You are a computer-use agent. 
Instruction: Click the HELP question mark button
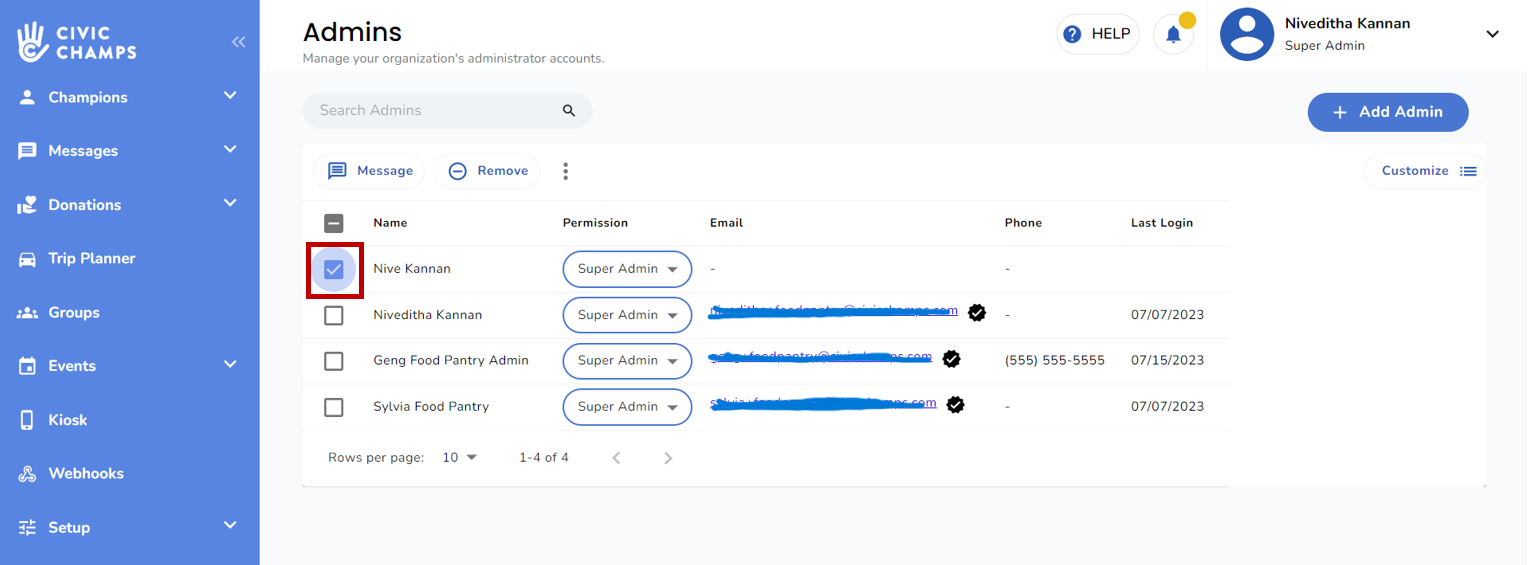coord(1098,35)
